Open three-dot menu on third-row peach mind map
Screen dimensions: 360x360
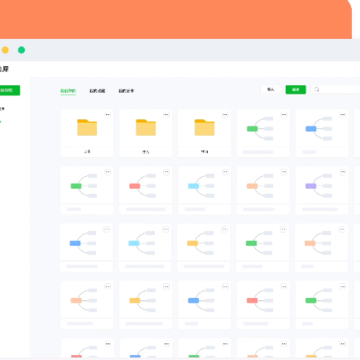342,229
